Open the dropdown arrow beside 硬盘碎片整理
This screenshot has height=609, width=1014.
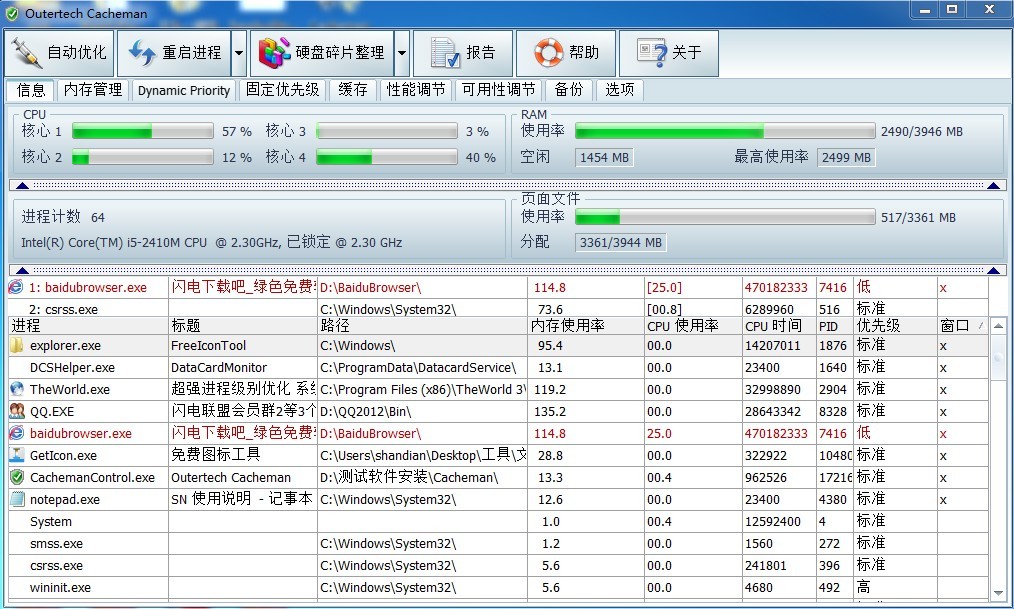(402, 53)
